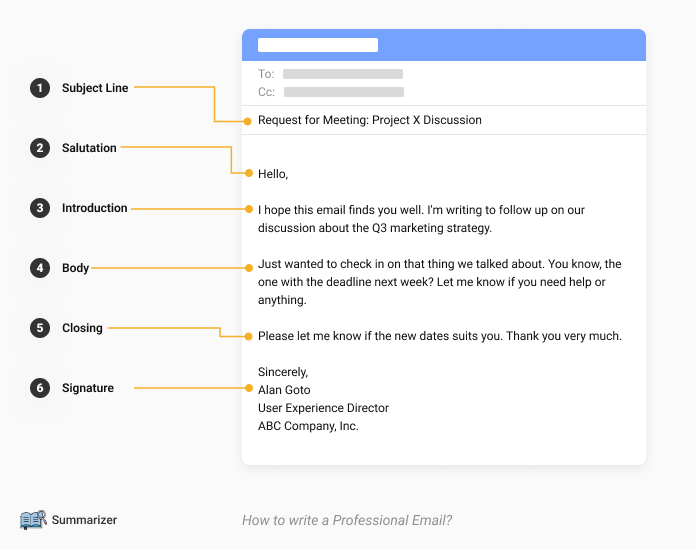
Task: Click the white title field in blue header
Action: coord(318,45)
